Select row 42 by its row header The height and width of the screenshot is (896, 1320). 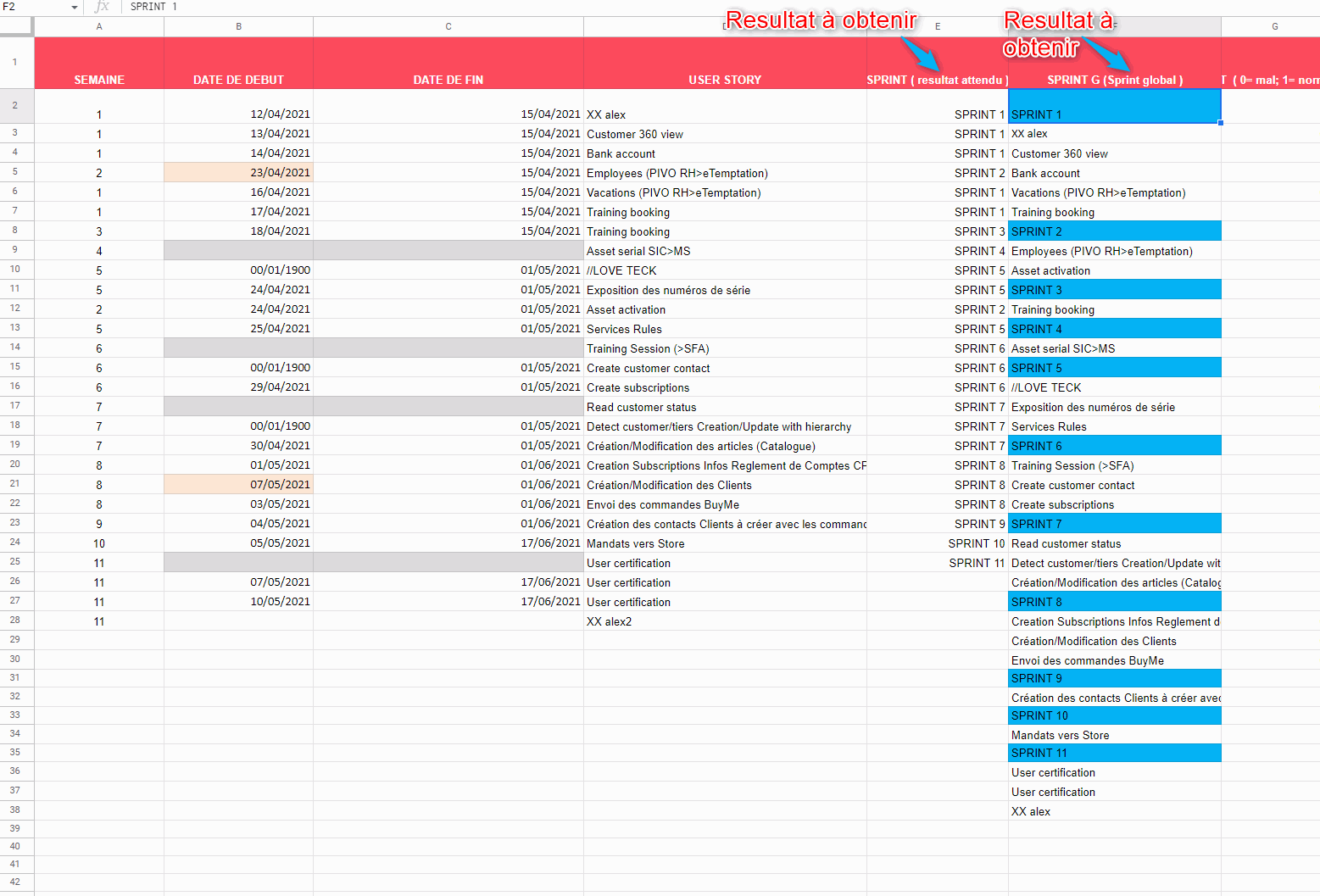(17, 882)
